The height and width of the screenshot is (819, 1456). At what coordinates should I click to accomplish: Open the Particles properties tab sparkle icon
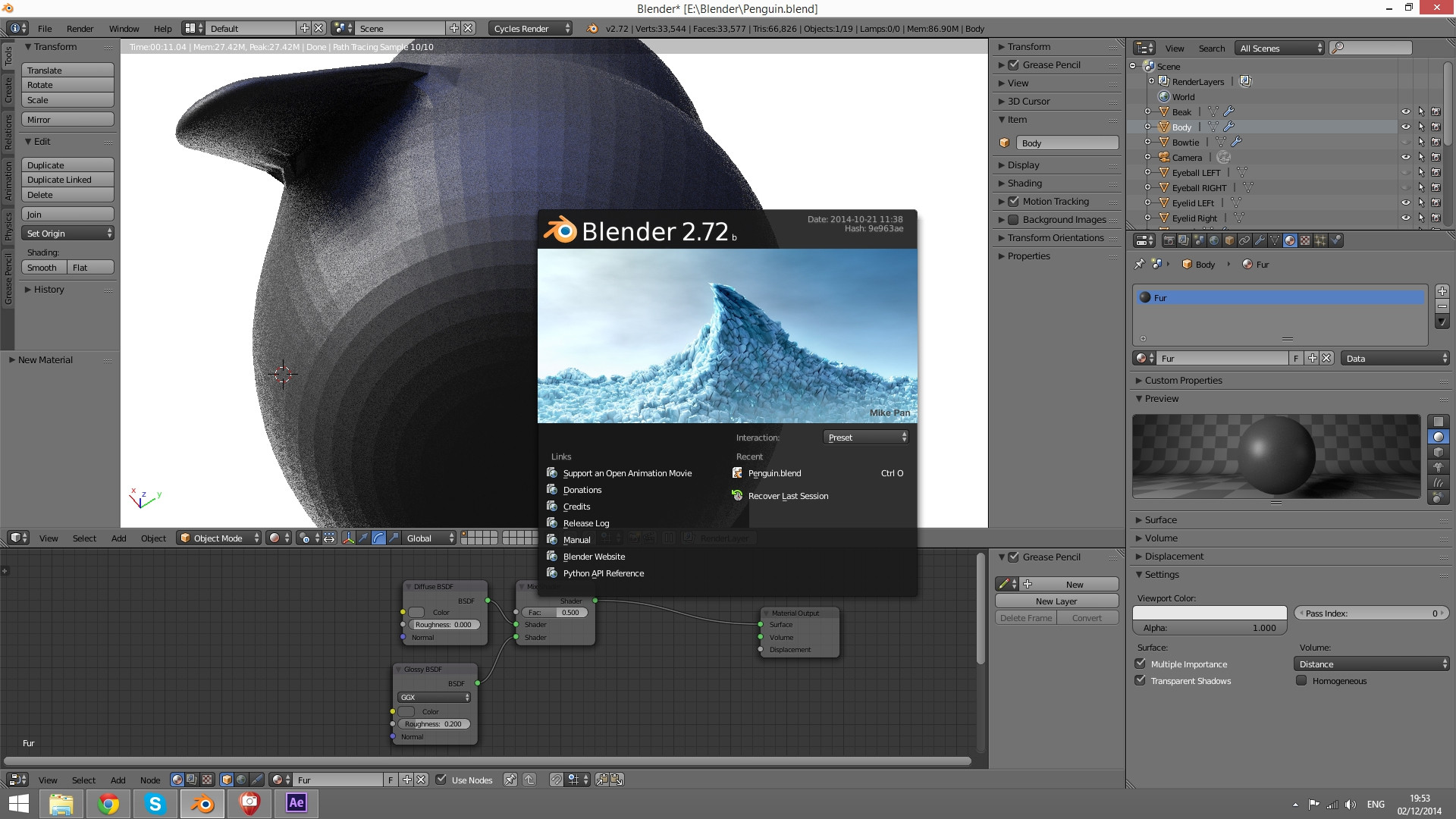pos(1320,240)
